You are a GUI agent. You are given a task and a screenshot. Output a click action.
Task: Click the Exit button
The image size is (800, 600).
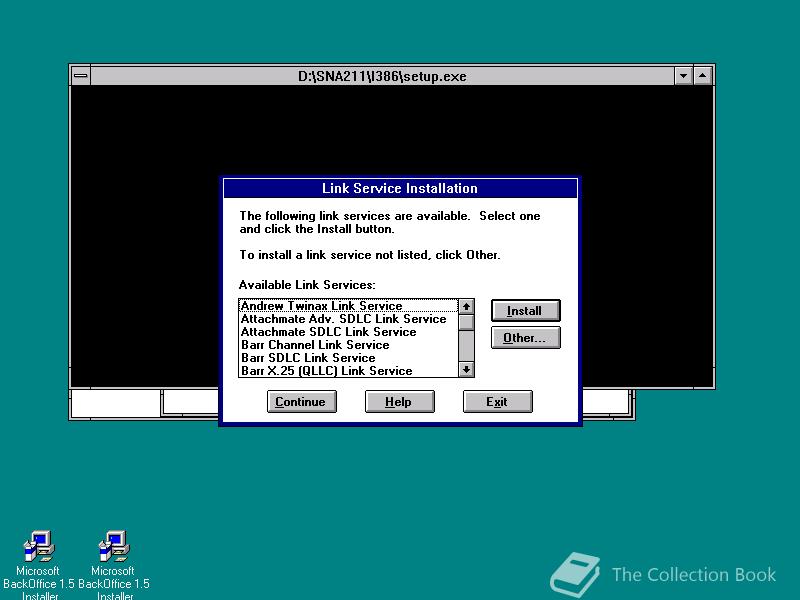coord(497,402)
